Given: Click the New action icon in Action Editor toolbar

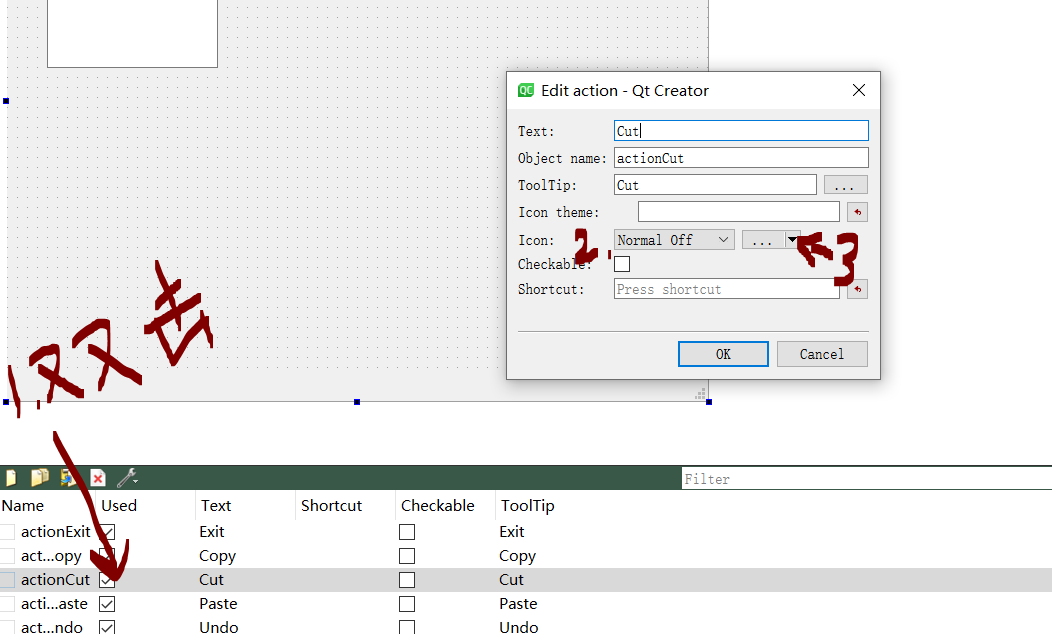Looking at the screenshot, I should point(10,478).
